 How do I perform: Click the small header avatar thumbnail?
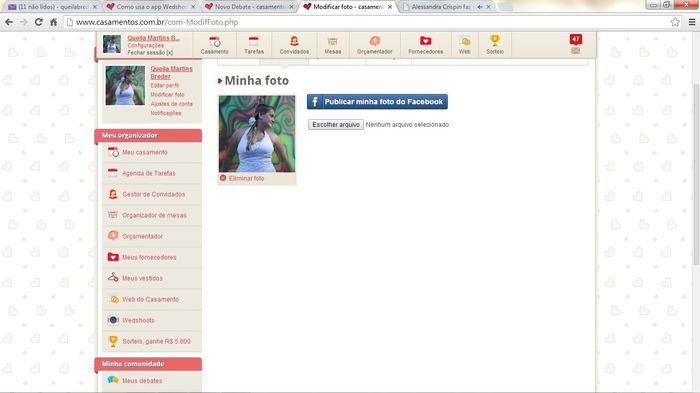coord(112,44)
